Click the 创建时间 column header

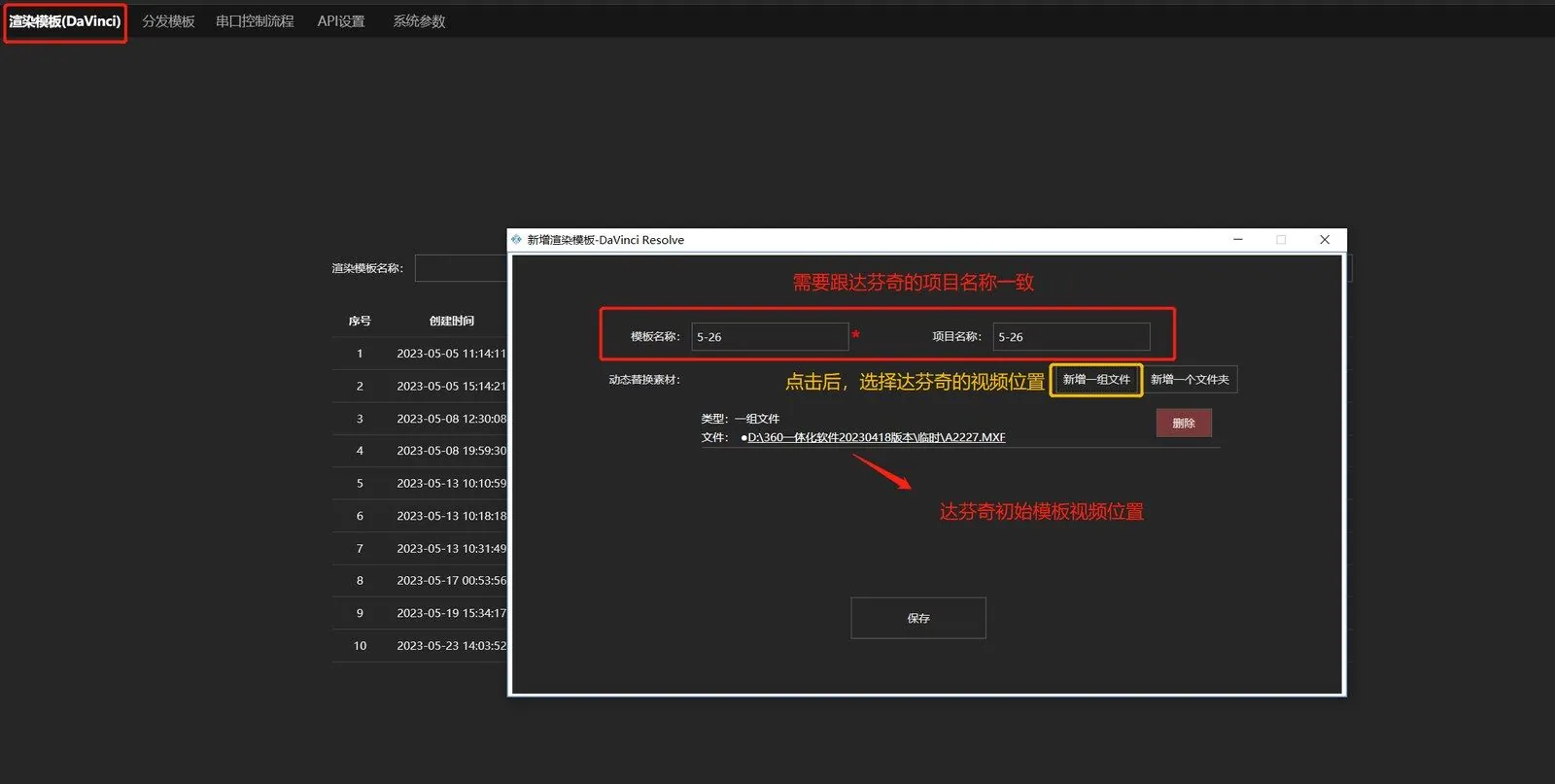click(x=452, y=321)
